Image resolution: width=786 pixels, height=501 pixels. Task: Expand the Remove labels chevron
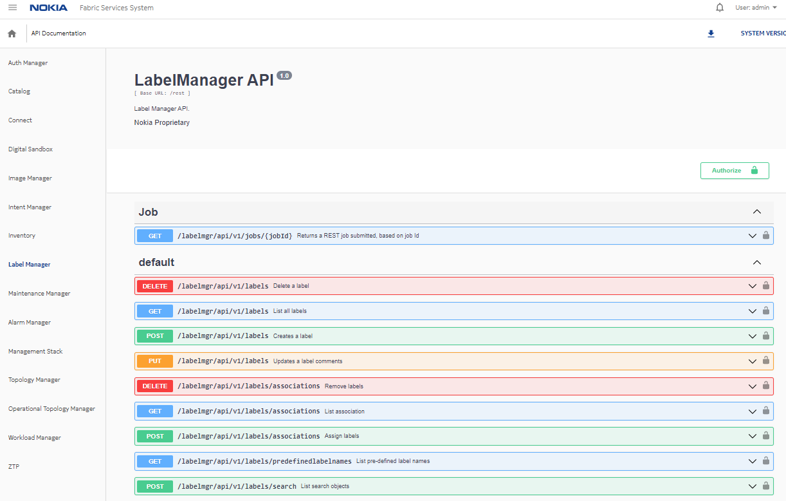click(x=752, y=386)
